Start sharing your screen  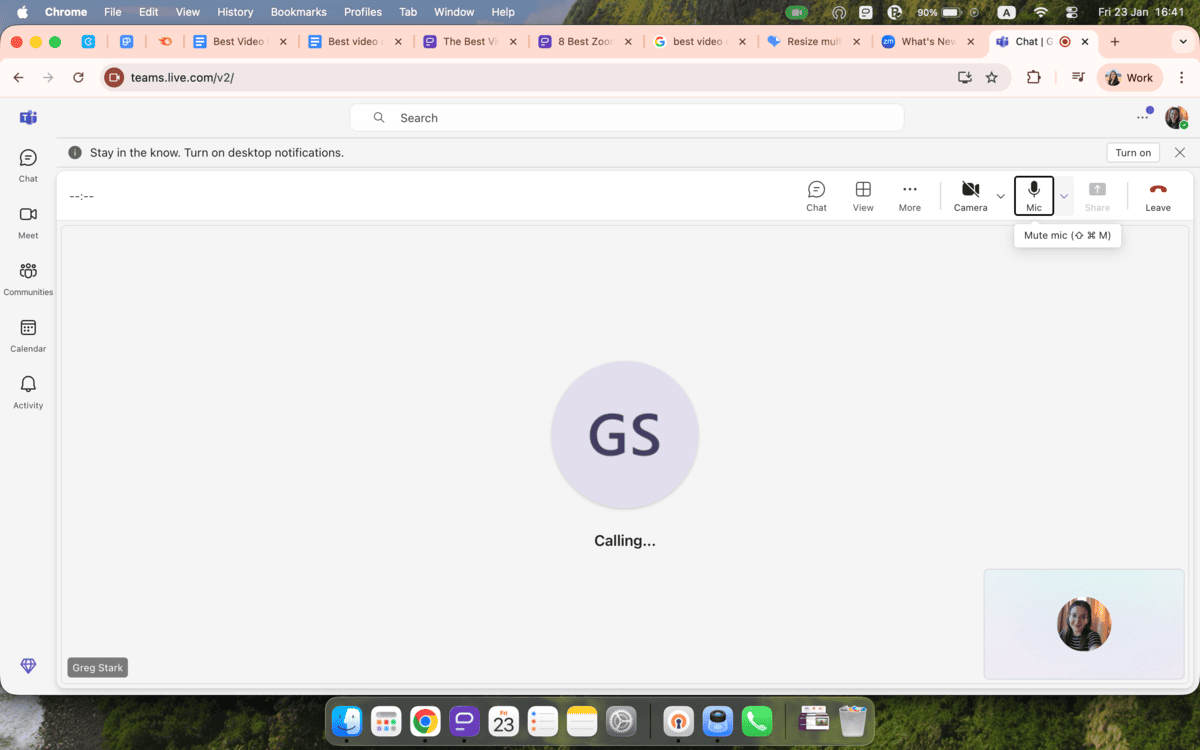click(1097, 195)
